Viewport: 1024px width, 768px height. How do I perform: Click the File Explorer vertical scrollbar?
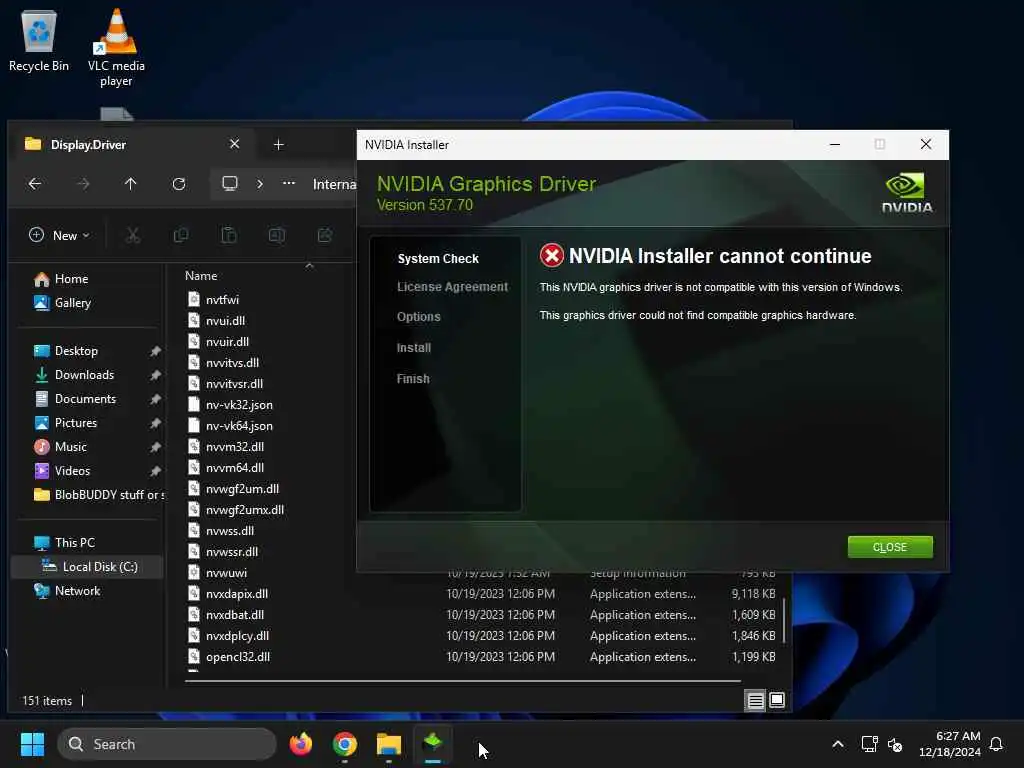pyautogui.click(x=784, y=620)
